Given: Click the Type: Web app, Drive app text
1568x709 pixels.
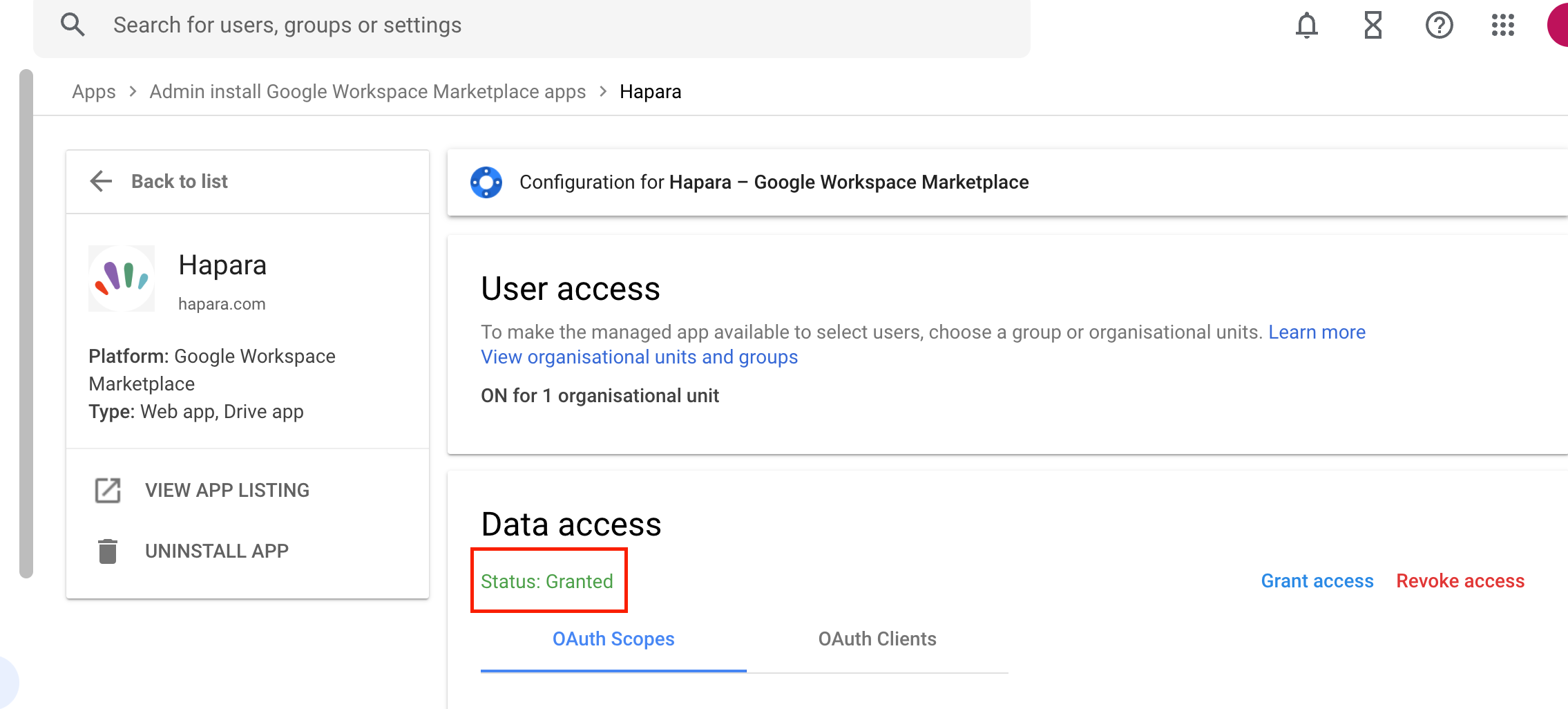Looking at the screenshot, I should click(196, 411).
